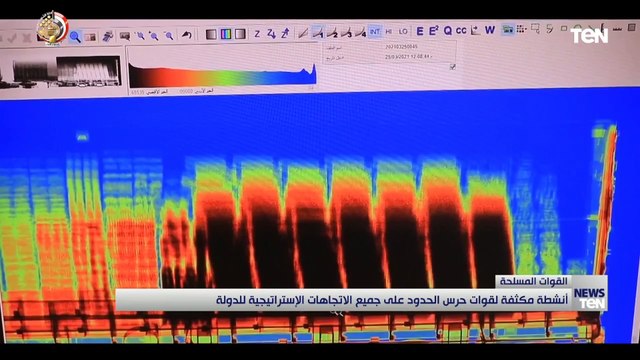Select the rainbow pseudo-color mode icon

point(226,34)
